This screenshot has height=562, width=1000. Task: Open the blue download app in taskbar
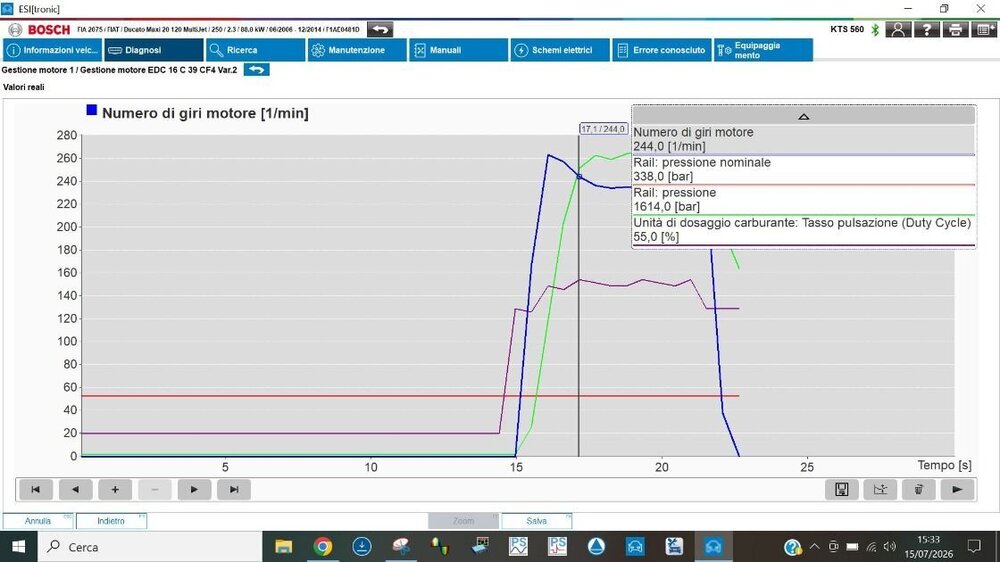[362, 547]
